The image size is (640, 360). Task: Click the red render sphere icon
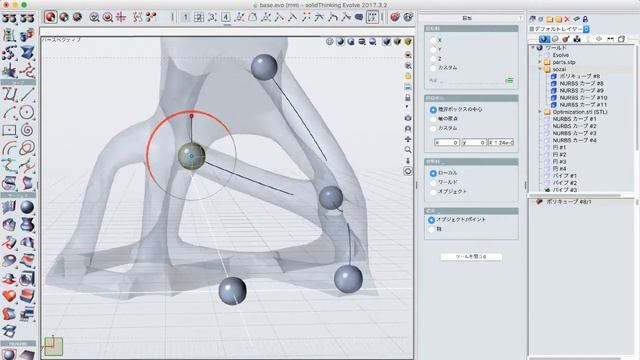coord(395,17)
